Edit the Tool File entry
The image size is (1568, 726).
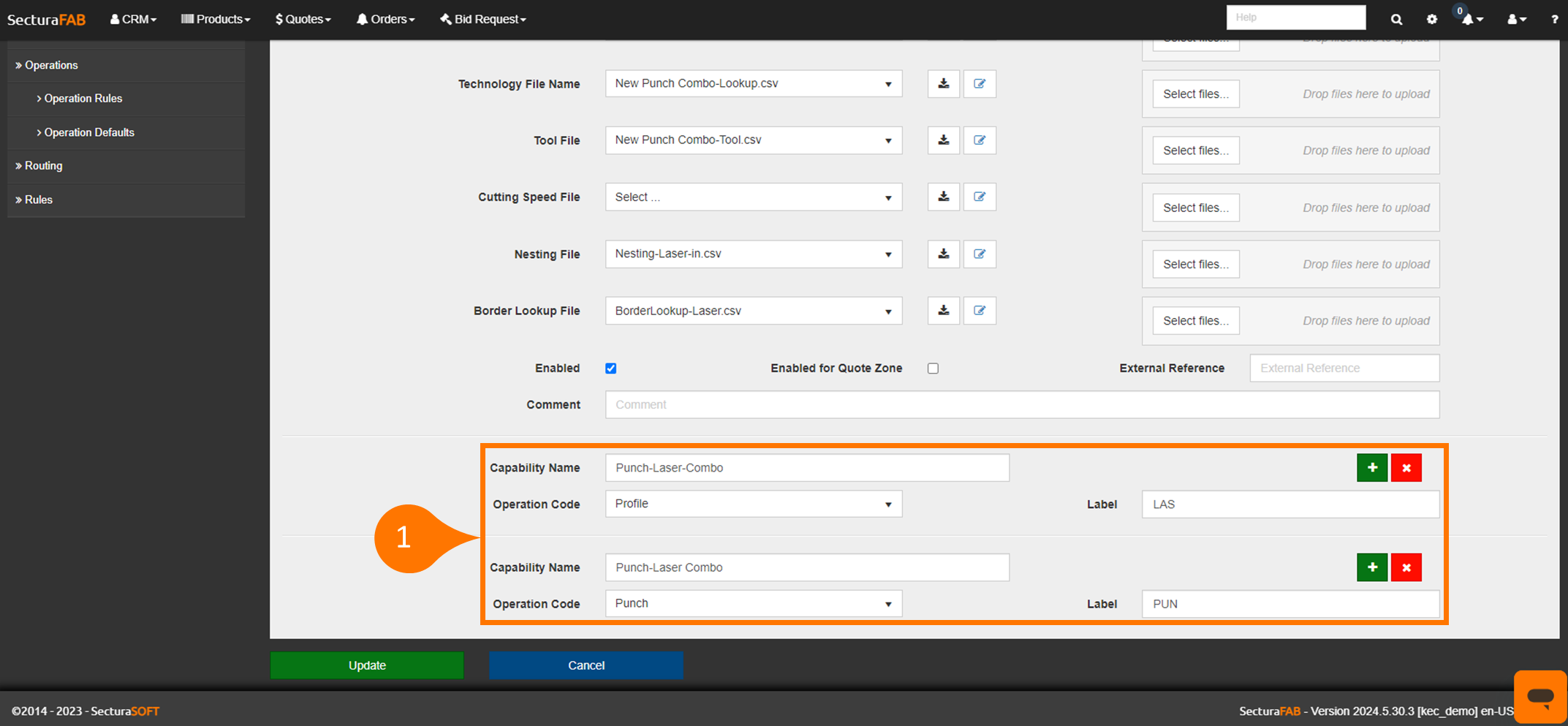click(x=979, y=140)
